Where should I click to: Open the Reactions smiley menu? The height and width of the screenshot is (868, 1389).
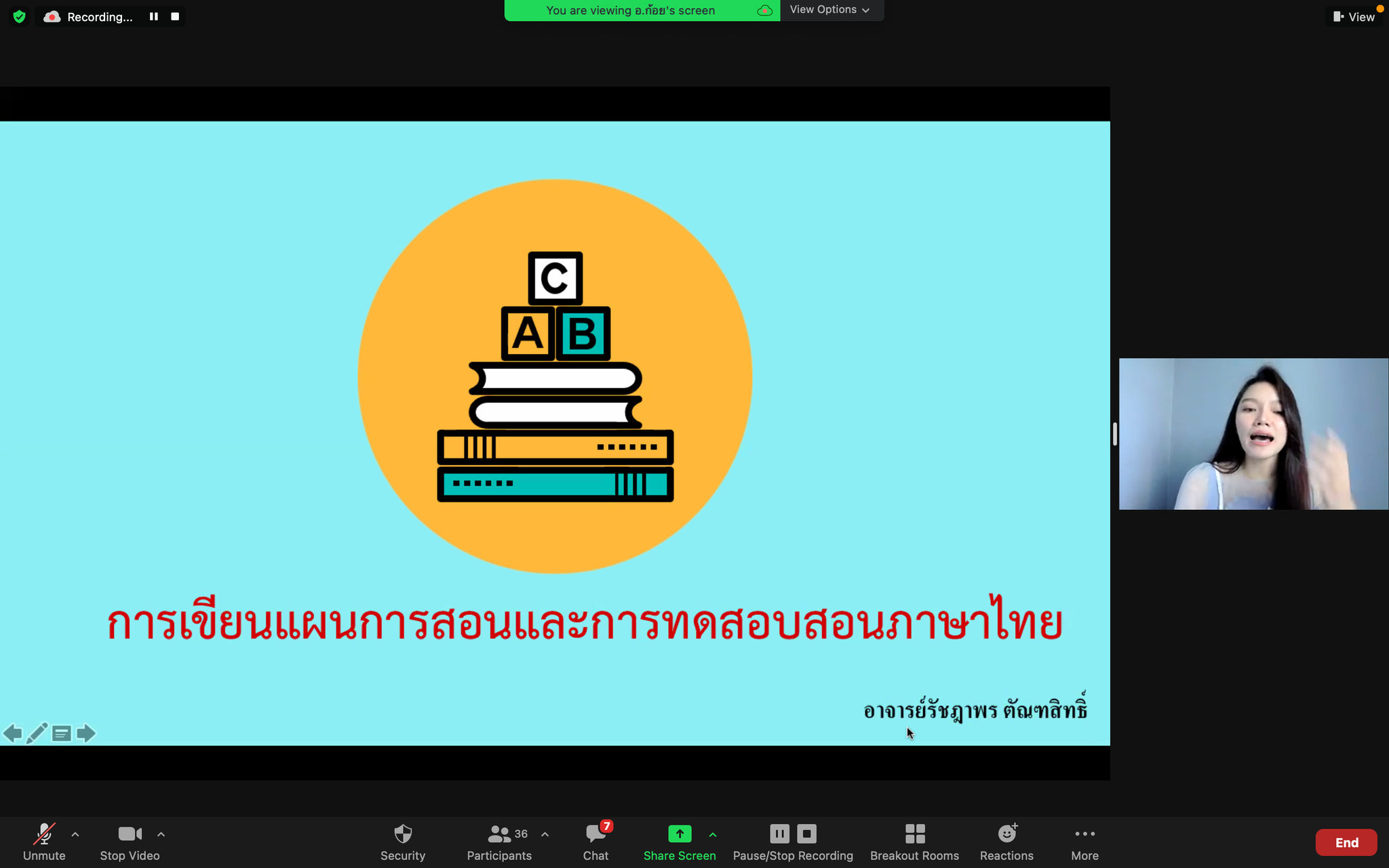click(x=1006, y=842)
